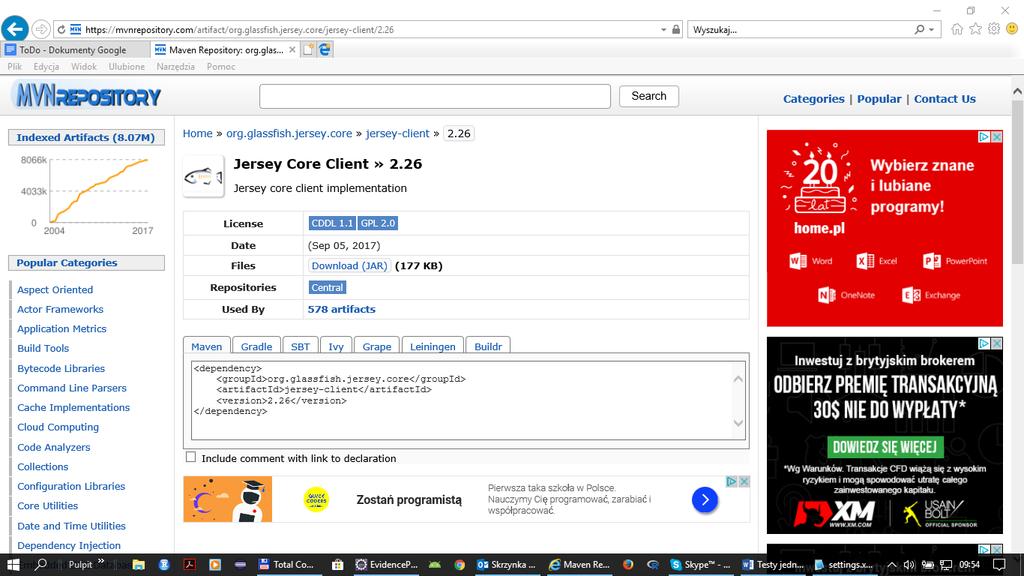This screenshot has width=1024, height=576.
Task: Click the Search button
Action: (x=648, y=96)
